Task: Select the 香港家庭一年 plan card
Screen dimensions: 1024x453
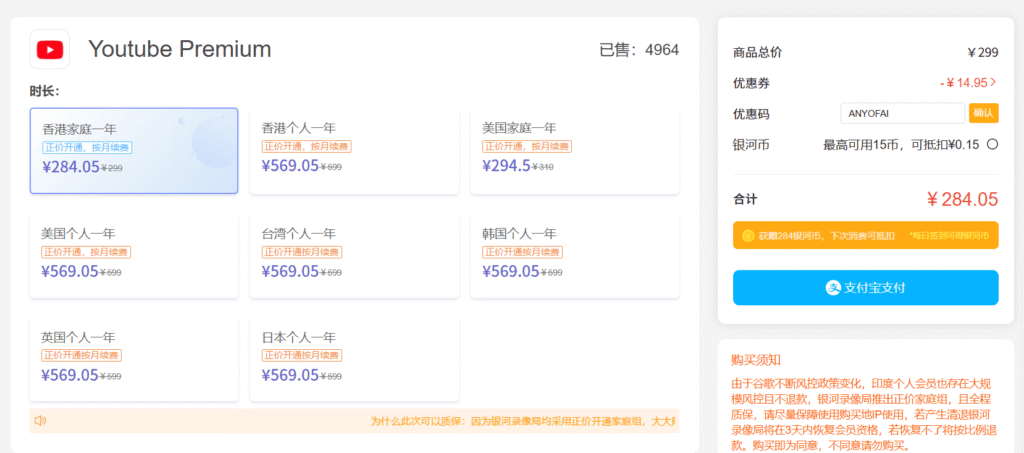Action: coord(134,151)
